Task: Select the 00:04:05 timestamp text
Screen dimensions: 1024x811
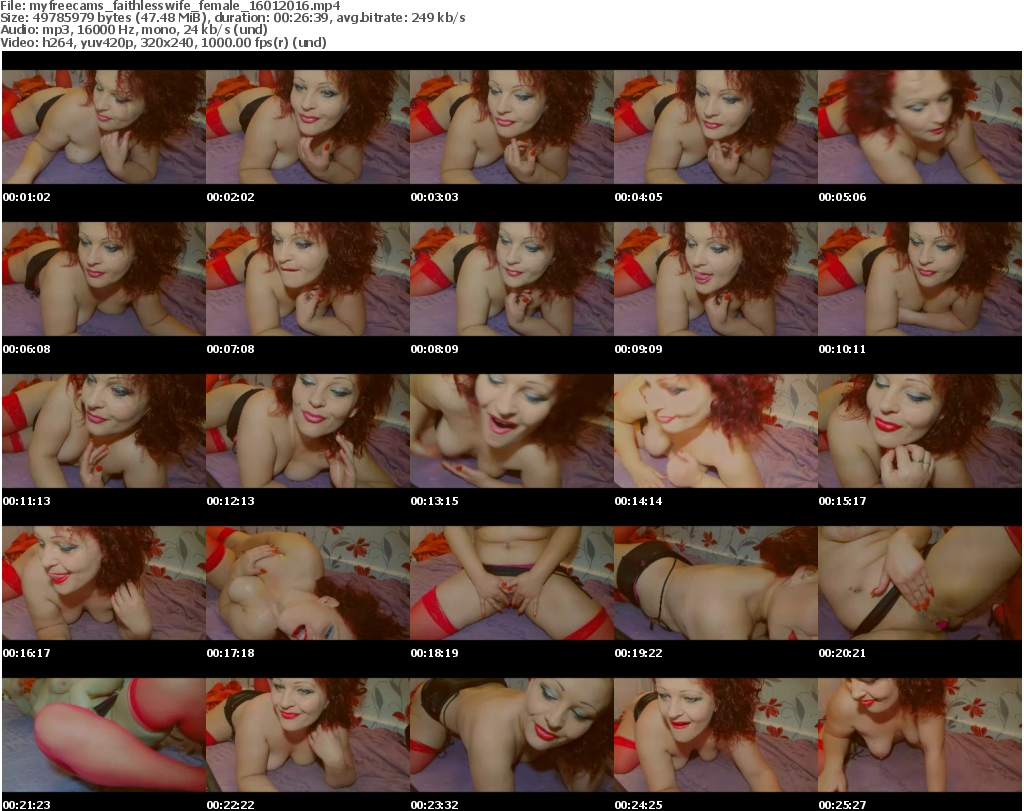Action: click(638, 197)
